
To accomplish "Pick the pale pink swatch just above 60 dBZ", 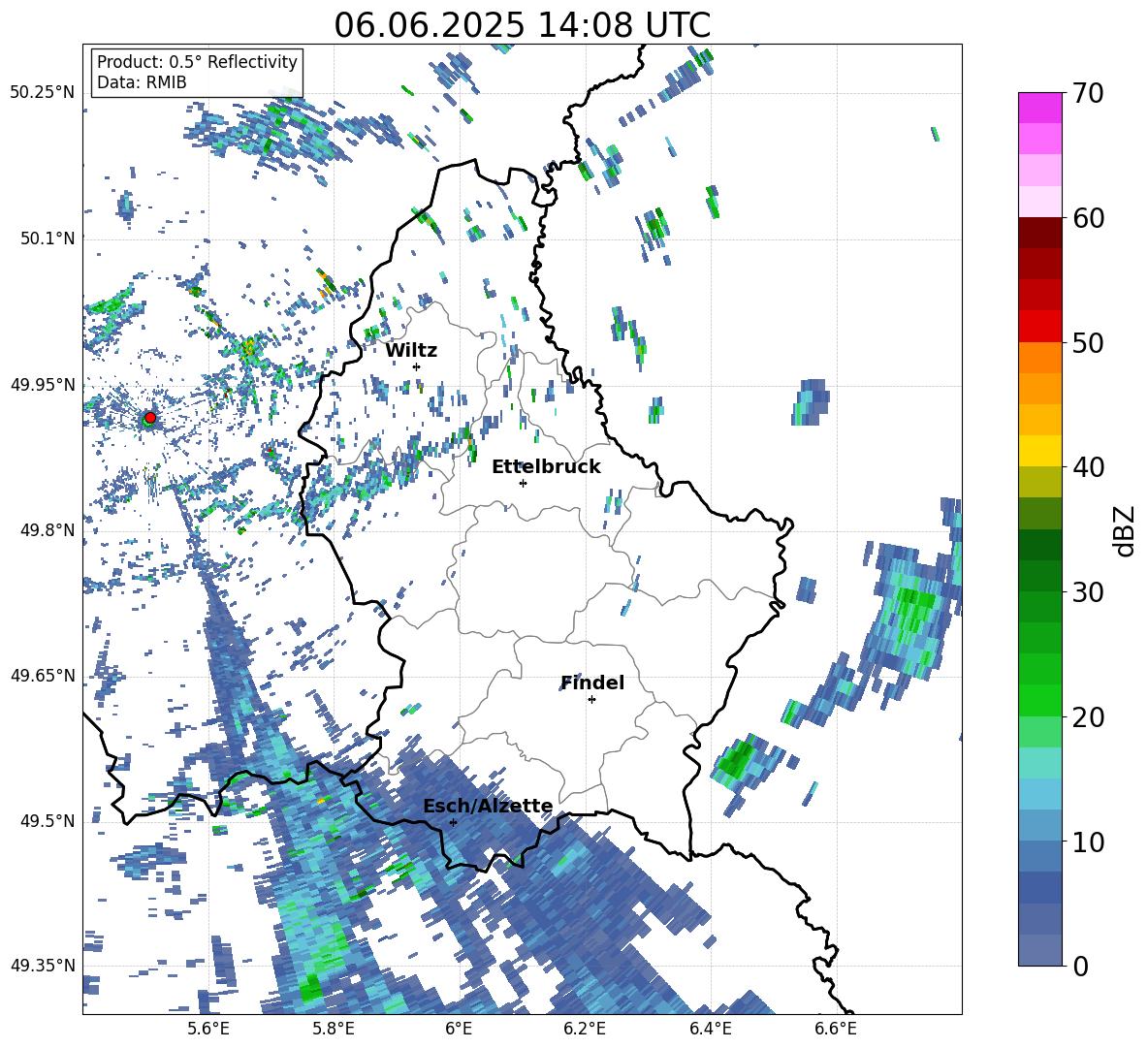I will click(1039, 202).
